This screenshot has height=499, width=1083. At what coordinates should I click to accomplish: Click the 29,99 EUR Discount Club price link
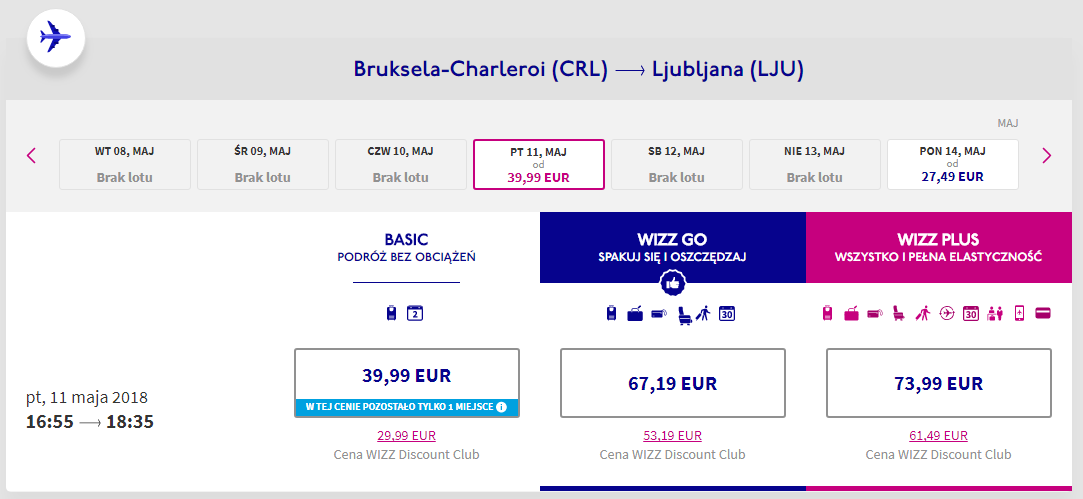pyautogui.click(x=406, y=435)
